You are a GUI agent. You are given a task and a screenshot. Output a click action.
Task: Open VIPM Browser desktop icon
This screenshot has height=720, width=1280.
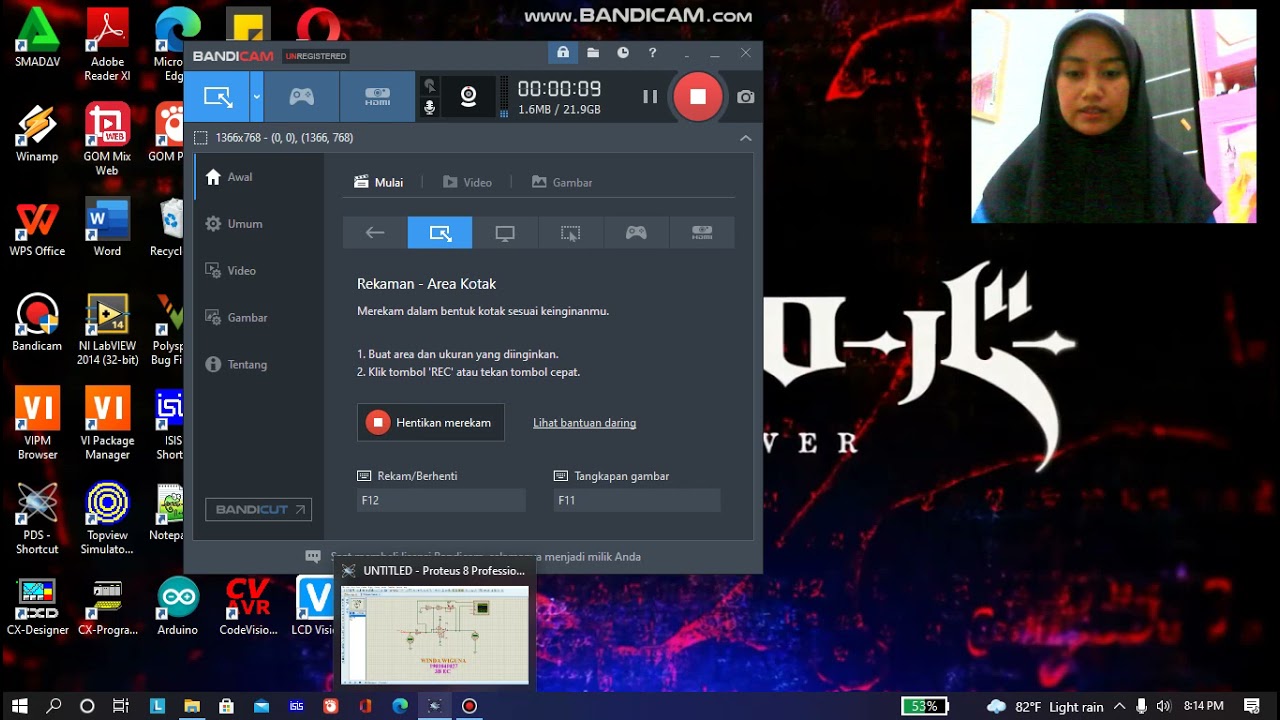coord(37,424)
